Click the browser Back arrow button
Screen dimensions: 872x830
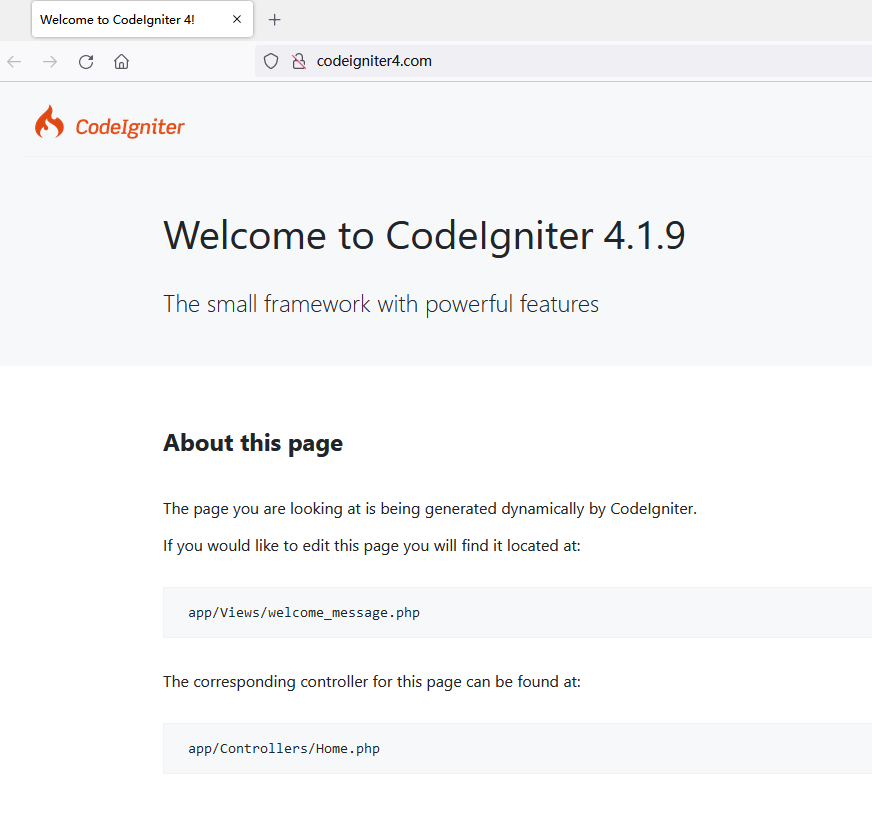click(14, 62)
